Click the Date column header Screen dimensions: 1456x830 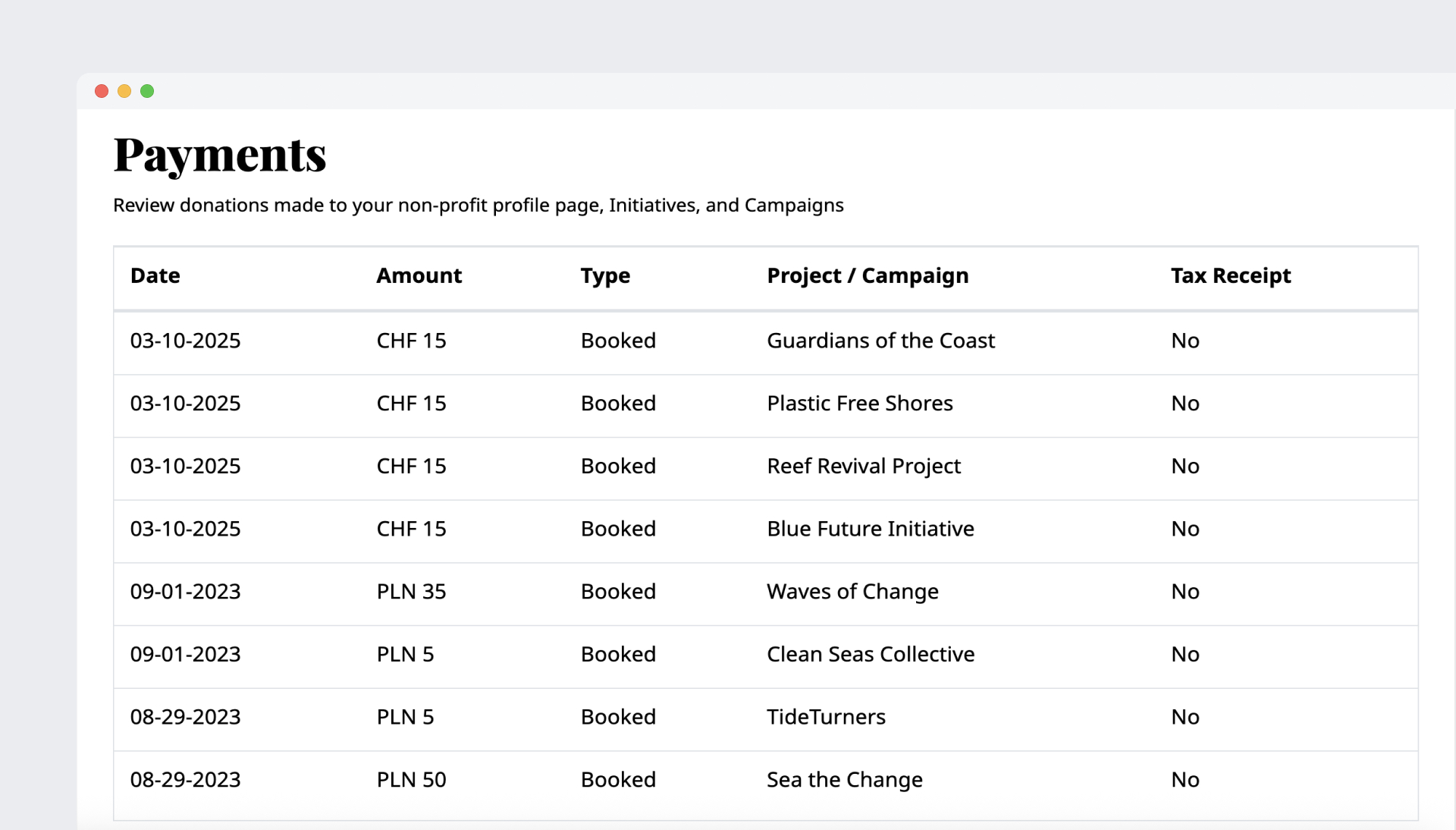(x=155, y=275)
